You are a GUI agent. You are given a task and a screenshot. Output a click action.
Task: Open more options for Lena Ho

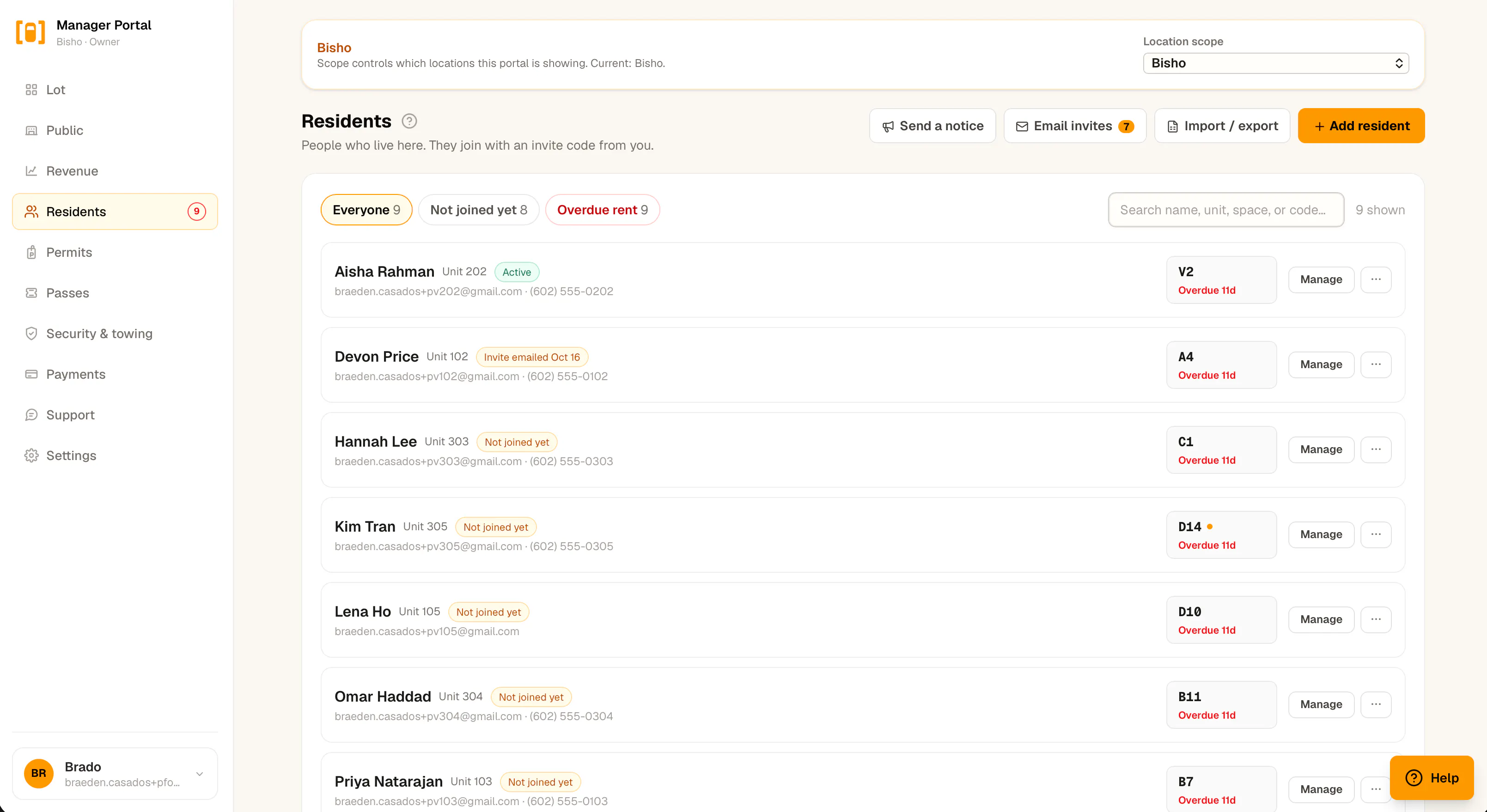pos(1376,619)
